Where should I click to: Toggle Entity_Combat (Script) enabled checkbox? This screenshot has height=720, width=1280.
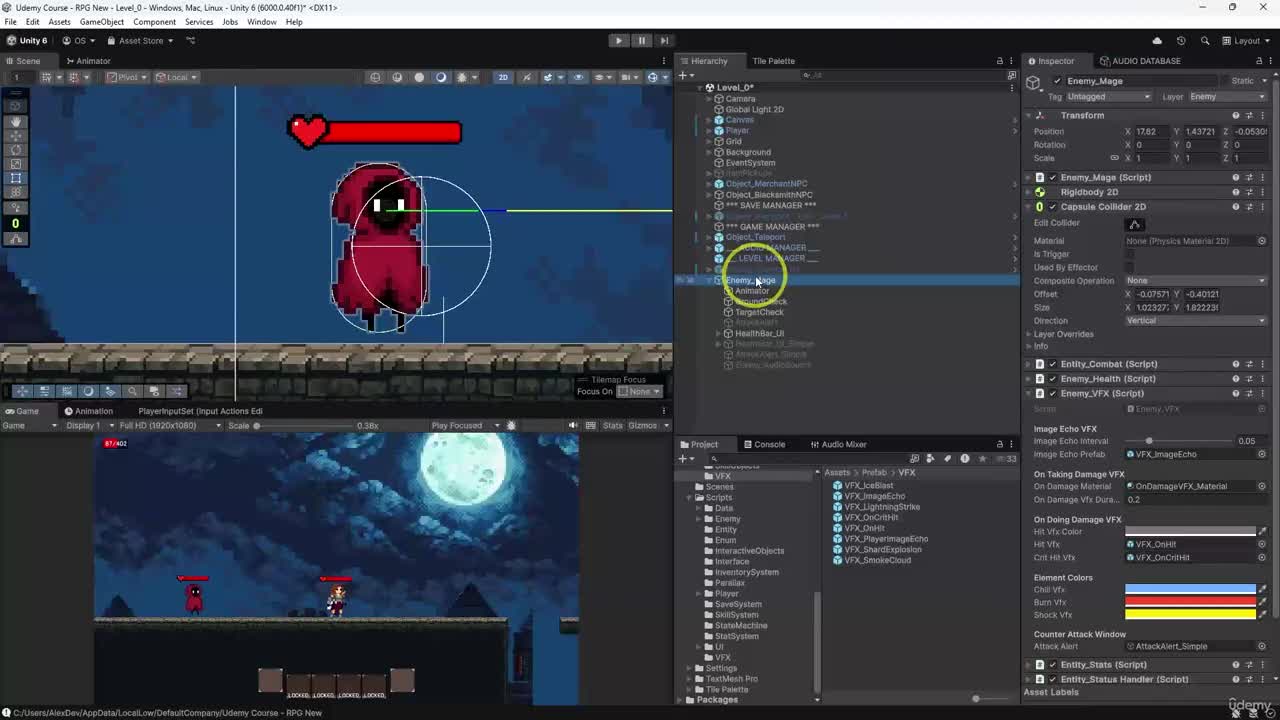(x=1052, y=364)
